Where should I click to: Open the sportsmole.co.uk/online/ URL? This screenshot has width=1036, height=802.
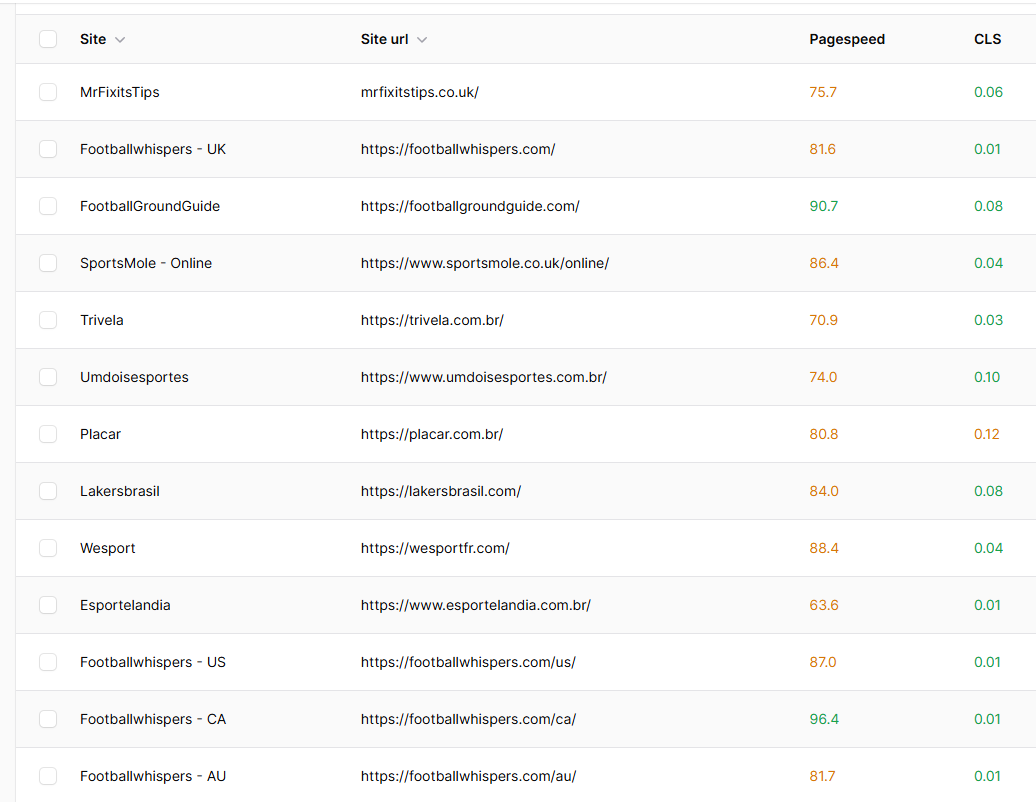485,263
